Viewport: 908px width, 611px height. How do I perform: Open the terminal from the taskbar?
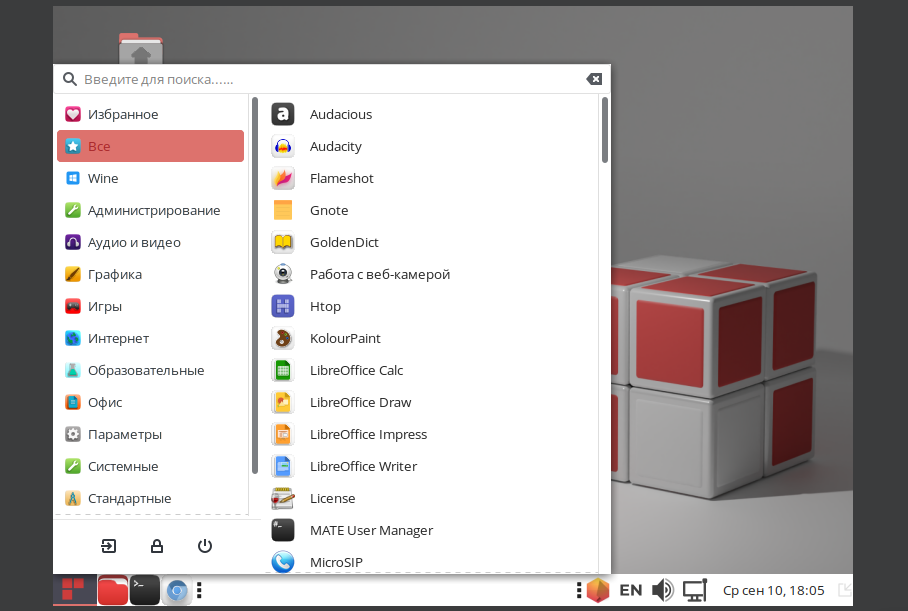[x=144, y=590]
